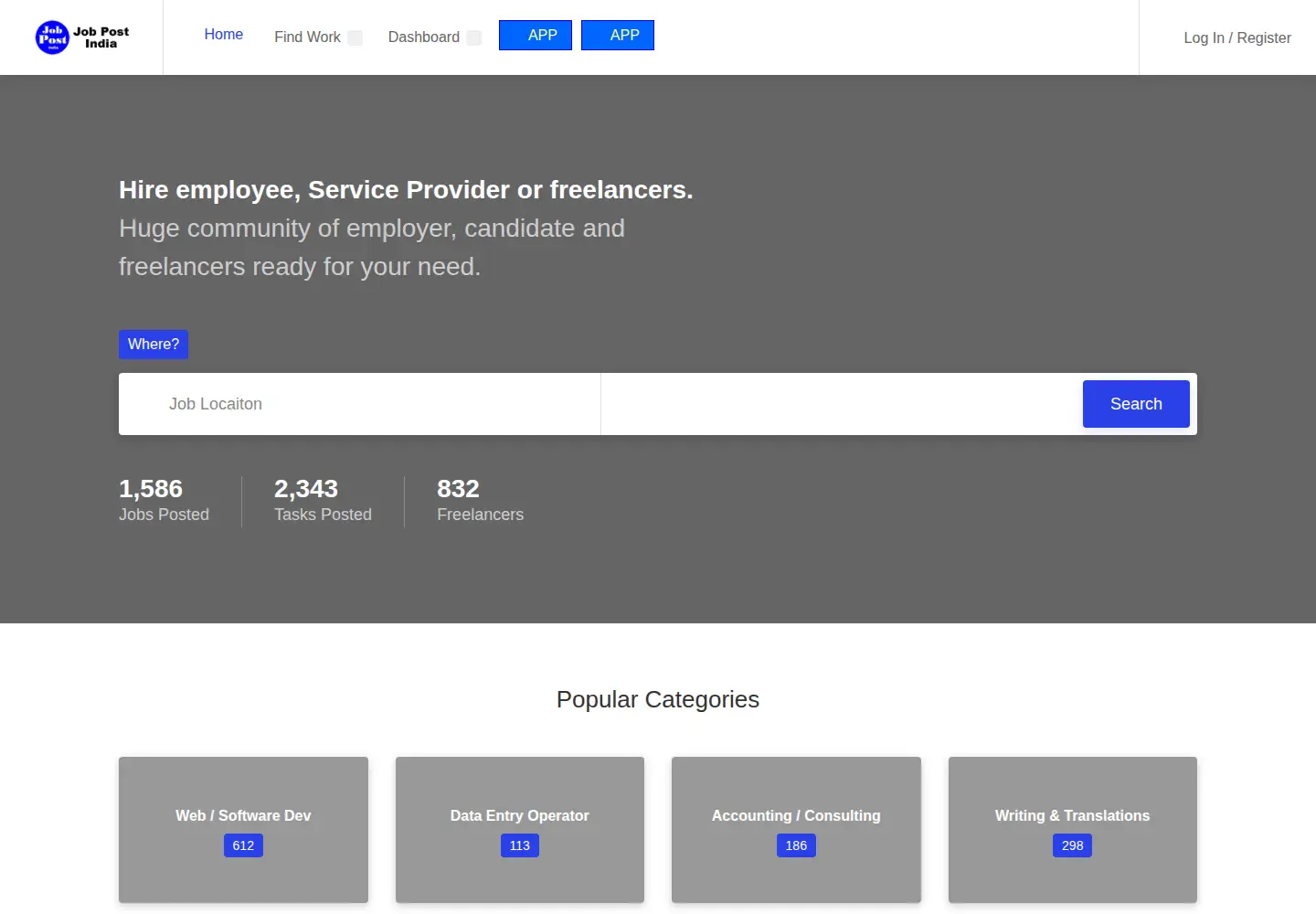The image size is (1316, 914).
Task: Open the Writing & Translations category
Action: click(x=1073, y=830)
